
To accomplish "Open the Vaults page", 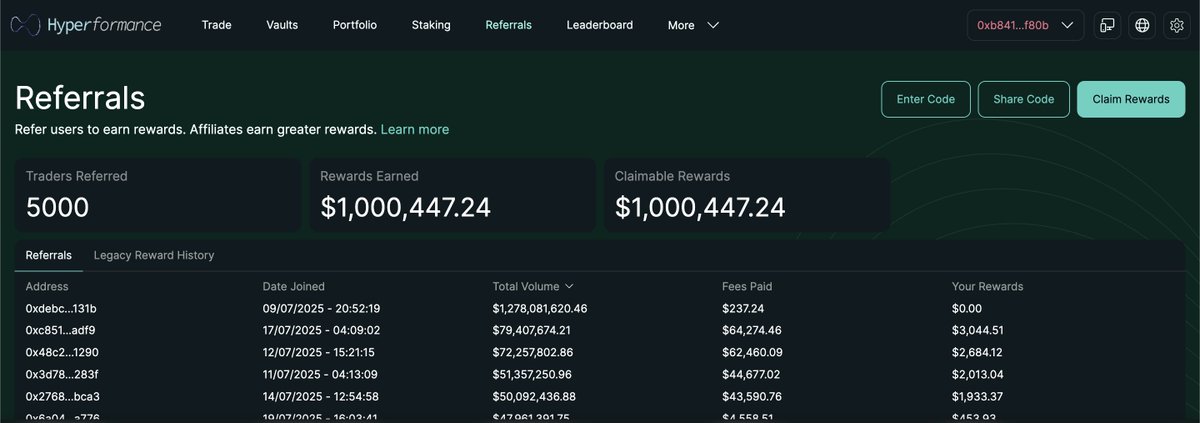I will (282, 25).
